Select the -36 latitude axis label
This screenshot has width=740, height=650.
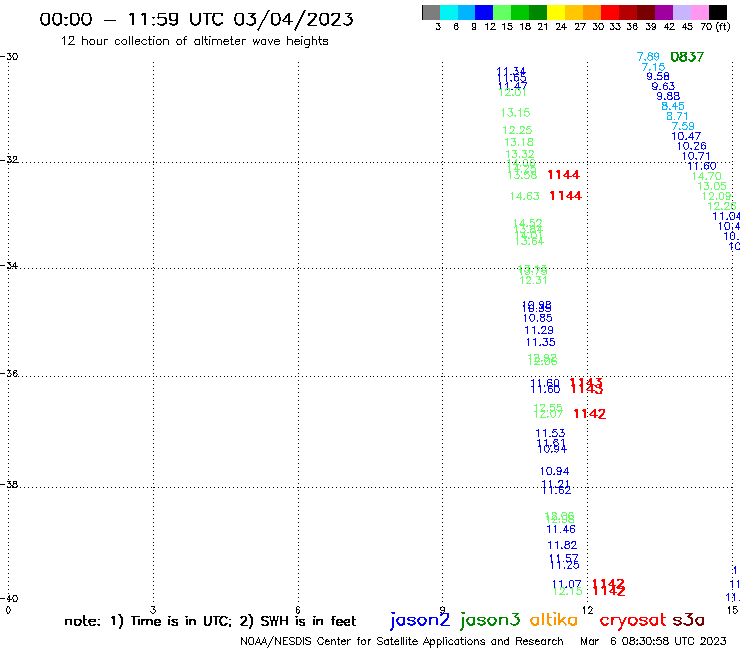9,374
